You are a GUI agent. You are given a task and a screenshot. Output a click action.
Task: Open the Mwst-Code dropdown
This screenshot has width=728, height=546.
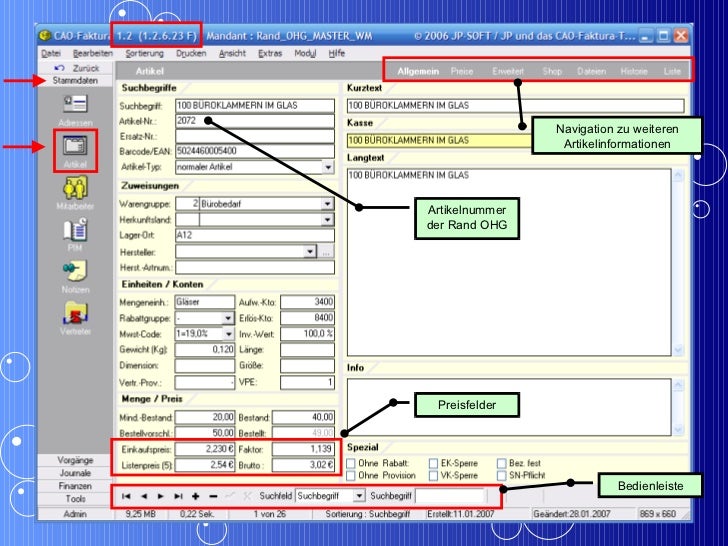[x=228, y=334]
